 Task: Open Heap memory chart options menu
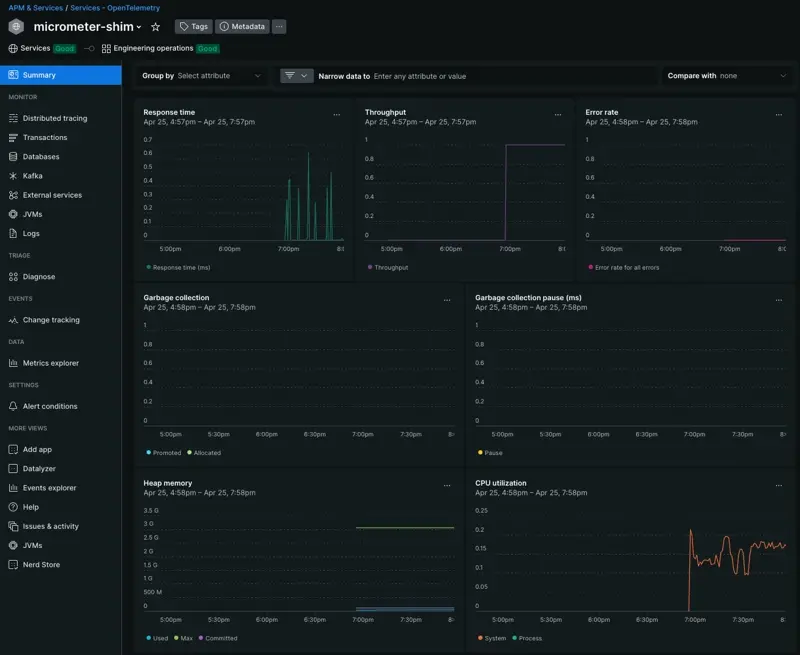click(x=447, y=486)
